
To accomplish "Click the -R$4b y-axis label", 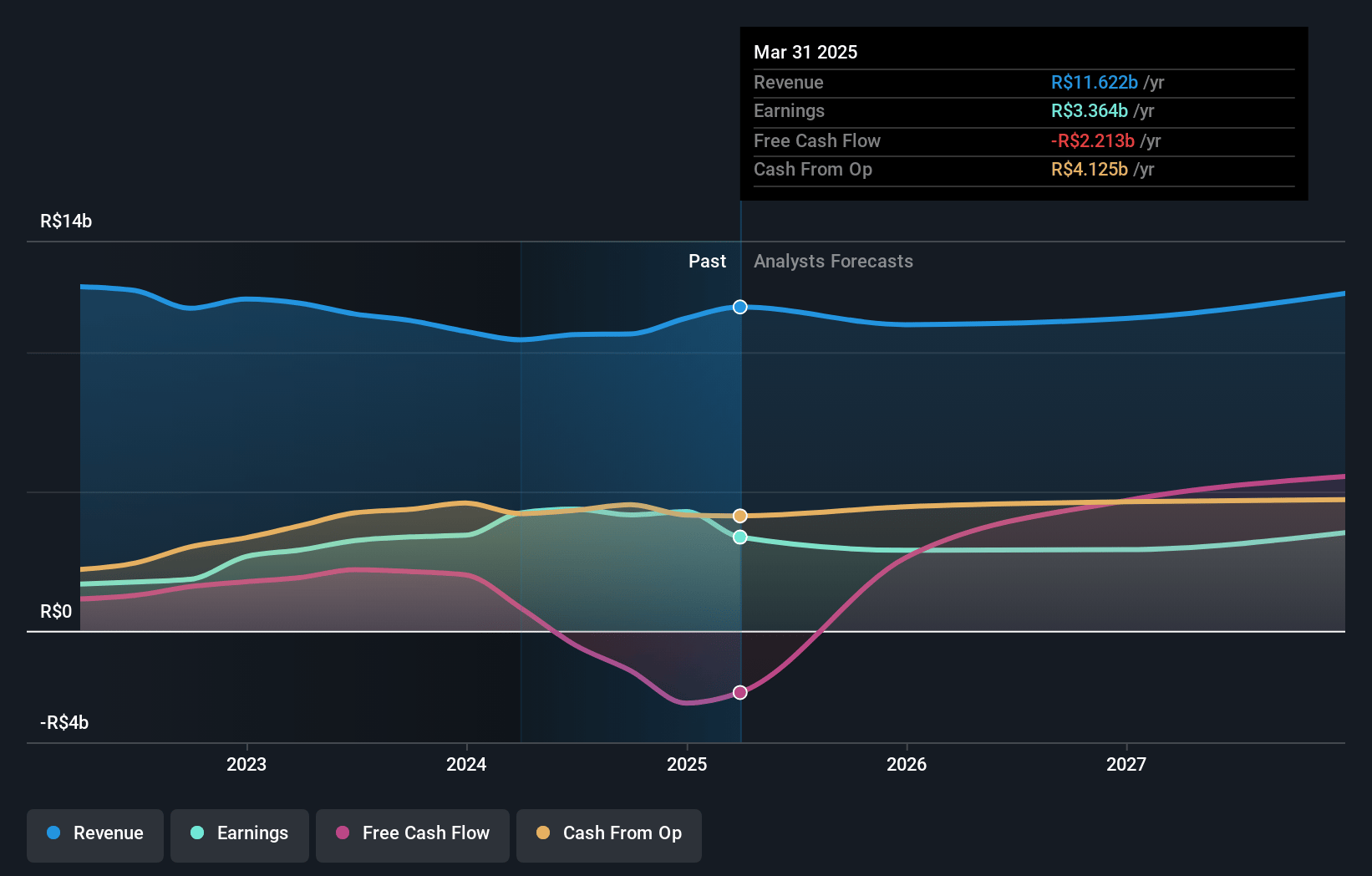I will tap(64, 722).
